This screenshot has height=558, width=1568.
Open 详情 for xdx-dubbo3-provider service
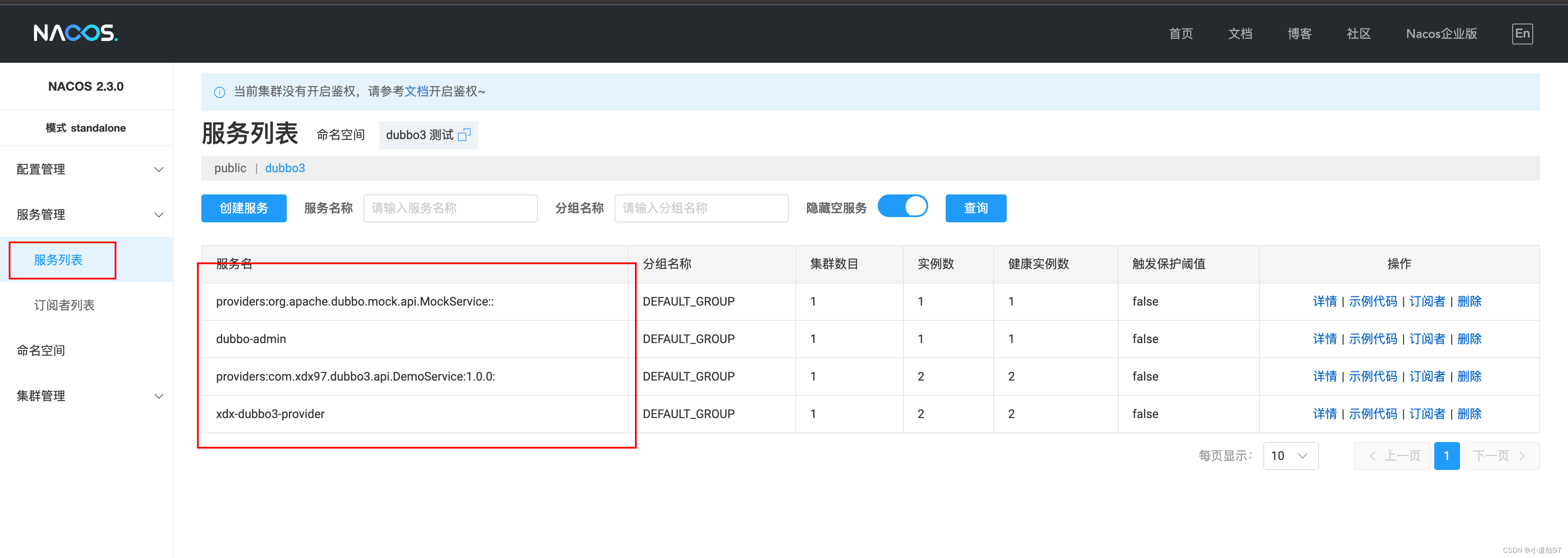click(x=1324, y=414)
